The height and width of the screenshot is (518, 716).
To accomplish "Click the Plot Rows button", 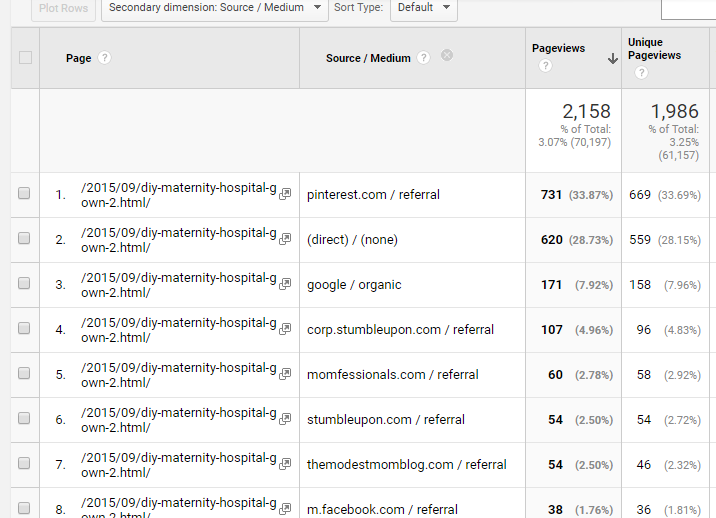I will point(64,8).
